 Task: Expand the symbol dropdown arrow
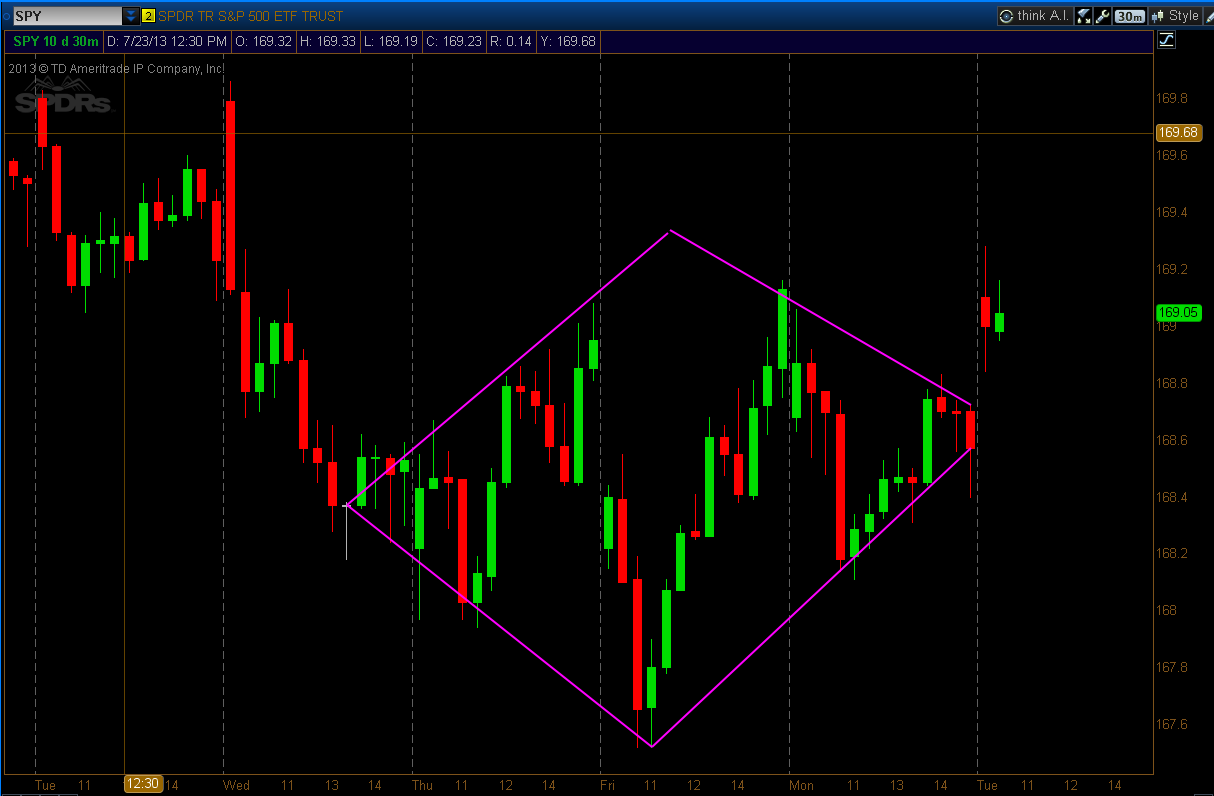coord(131,16)
